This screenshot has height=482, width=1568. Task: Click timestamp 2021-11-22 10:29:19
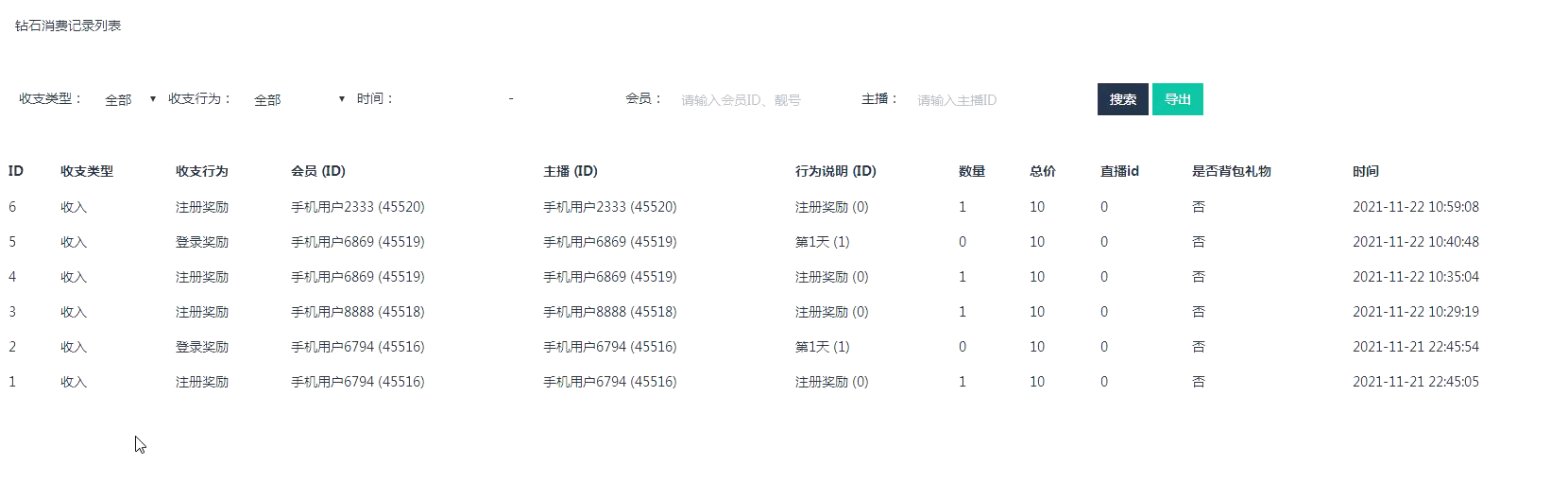click(1416, 311)
